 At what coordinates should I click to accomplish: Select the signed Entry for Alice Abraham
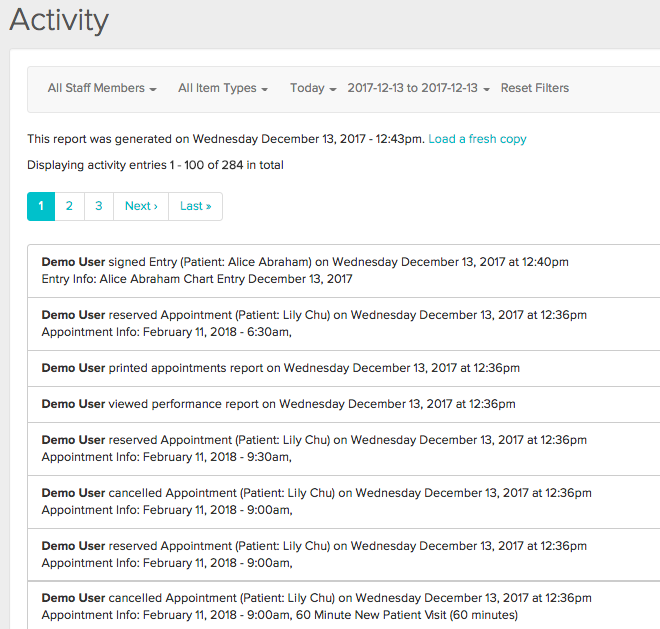(x=305, y=270)
